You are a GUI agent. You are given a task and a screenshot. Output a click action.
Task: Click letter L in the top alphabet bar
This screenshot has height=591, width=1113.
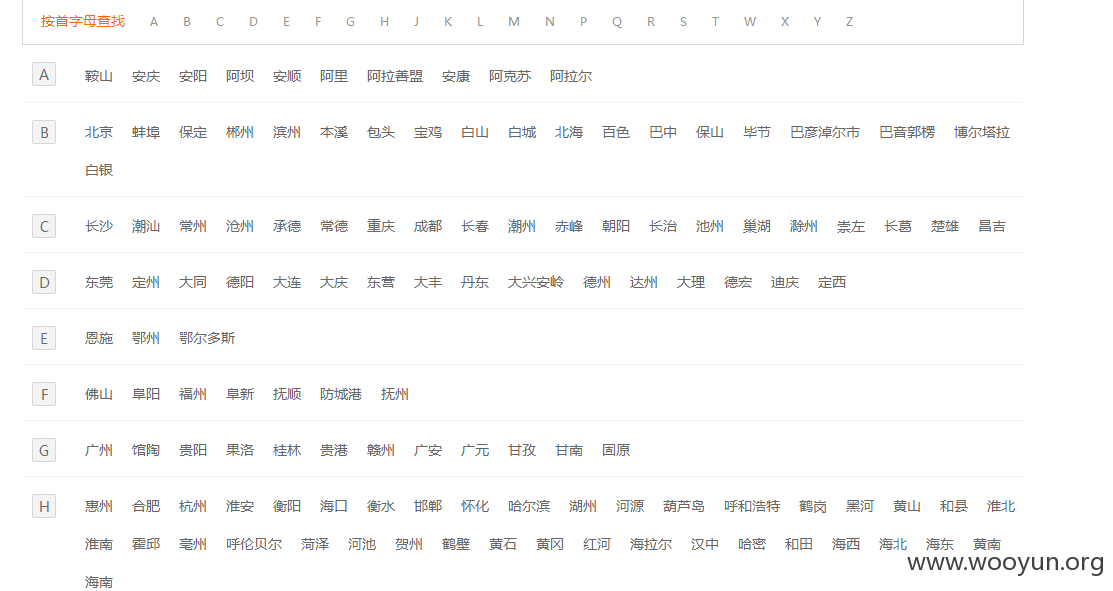[x=480, y=22]
